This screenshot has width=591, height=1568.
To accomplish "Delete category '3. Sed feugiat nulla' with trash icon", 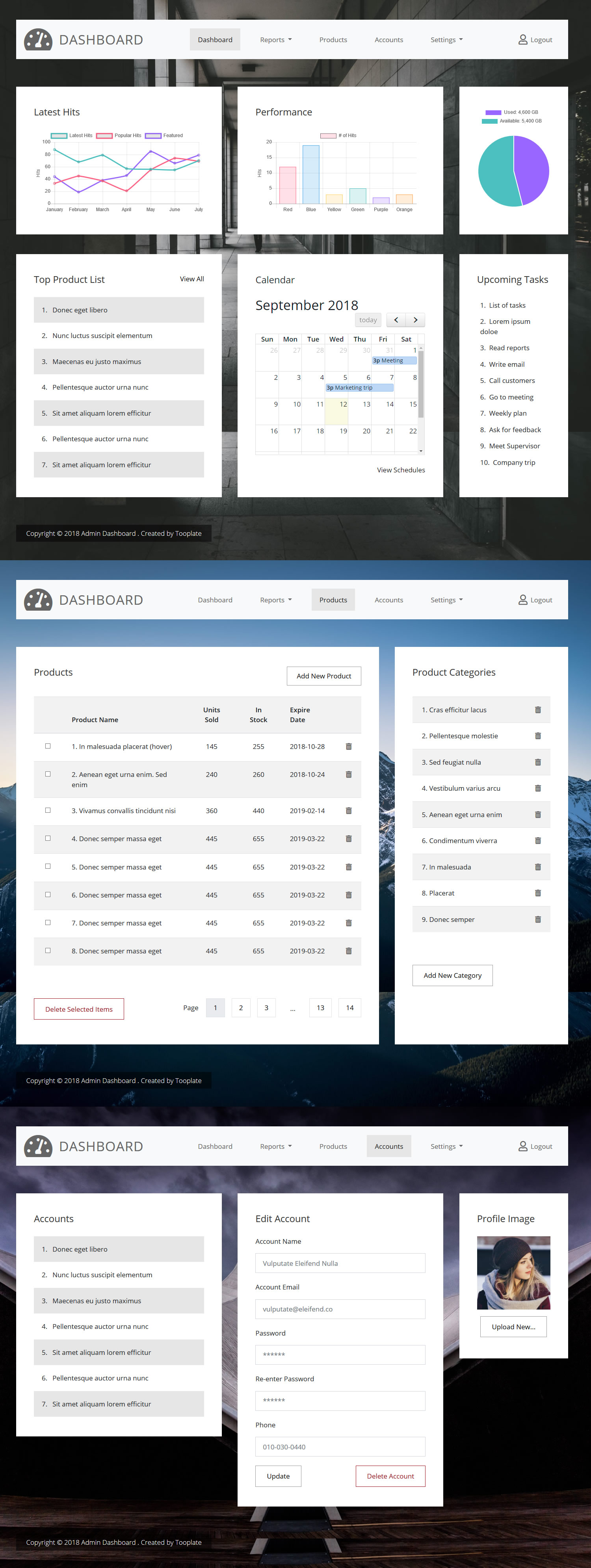I will [538, 762].
